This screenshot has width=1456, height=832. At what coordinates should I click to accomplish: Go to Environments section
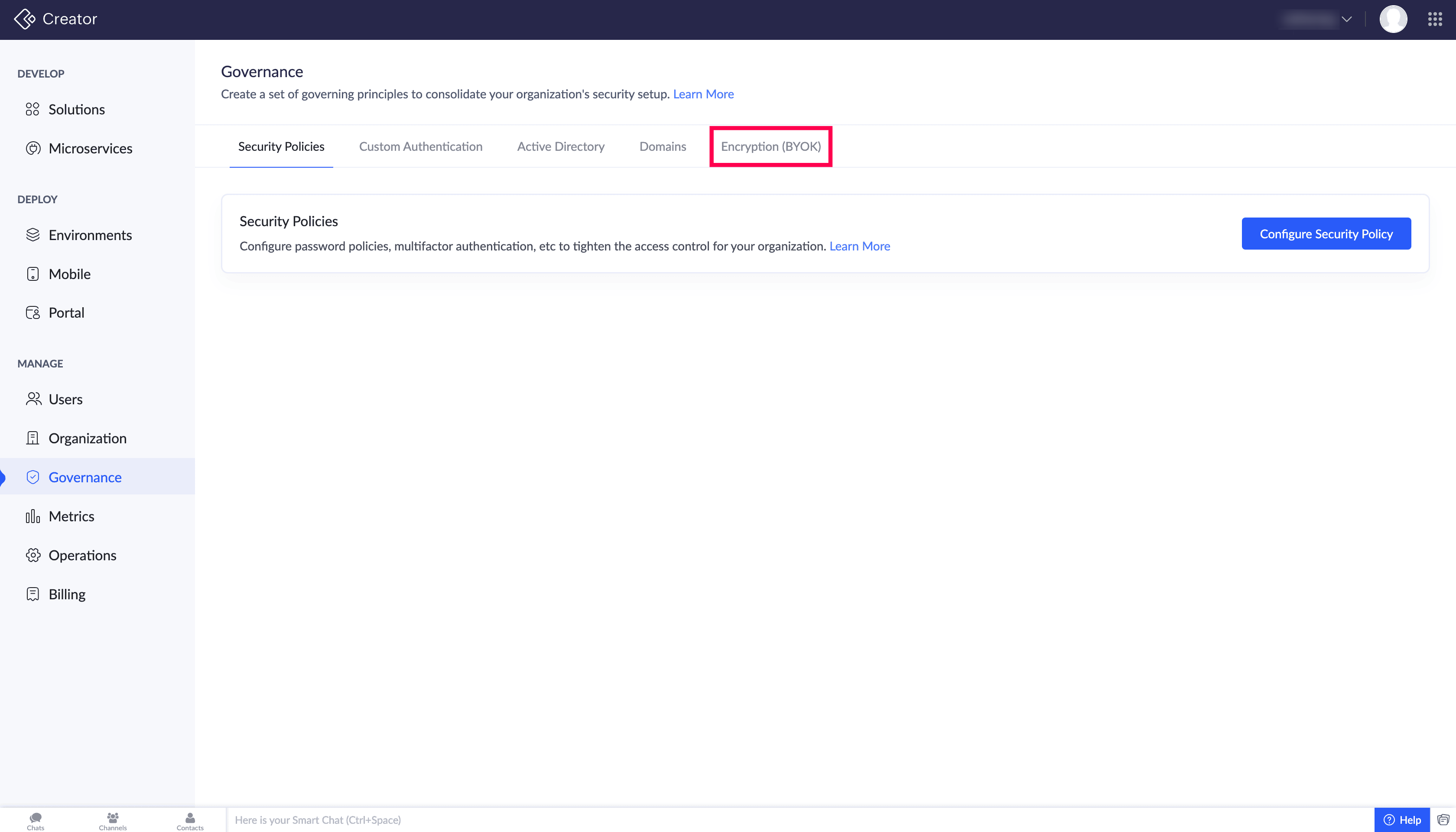click(90, 235)
